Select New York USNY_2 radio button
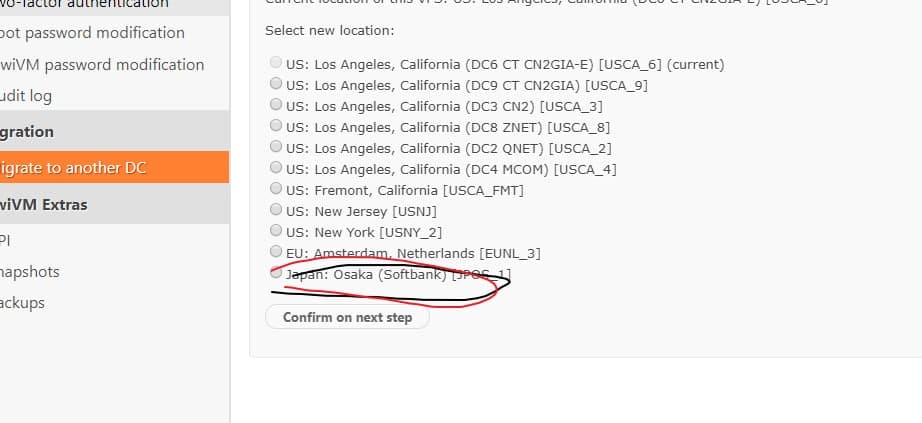This screenshot has width=922, height=423. (x=276, y=231)
